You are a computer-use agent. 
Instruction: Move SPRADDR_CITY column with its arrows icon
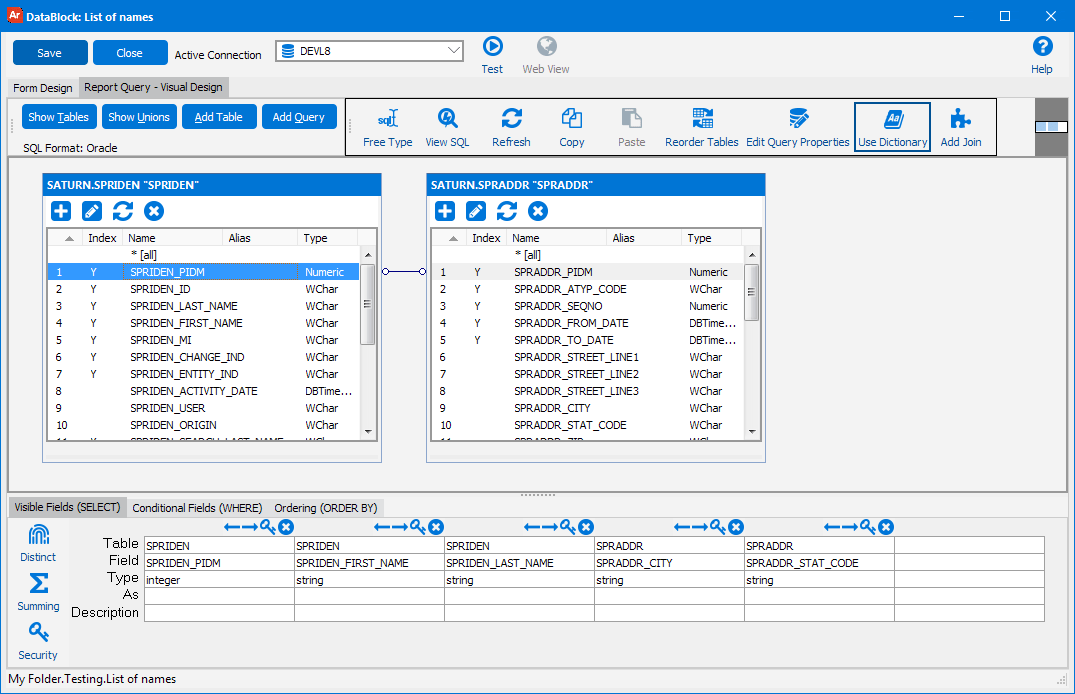pos(691,527)
